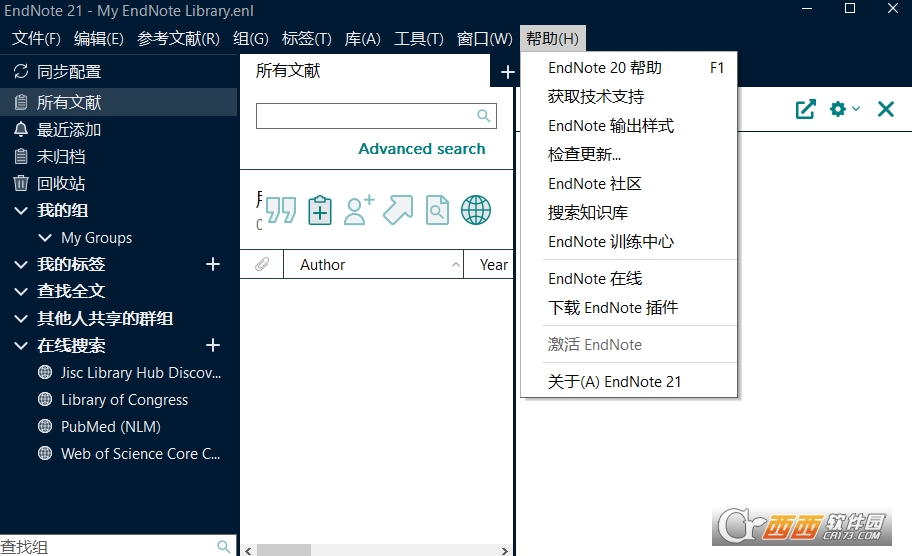Click the Advanced search link
Image resolution: width=912 pixels, height=556 pixels.
pyautogui.click(x=422, y=149)
